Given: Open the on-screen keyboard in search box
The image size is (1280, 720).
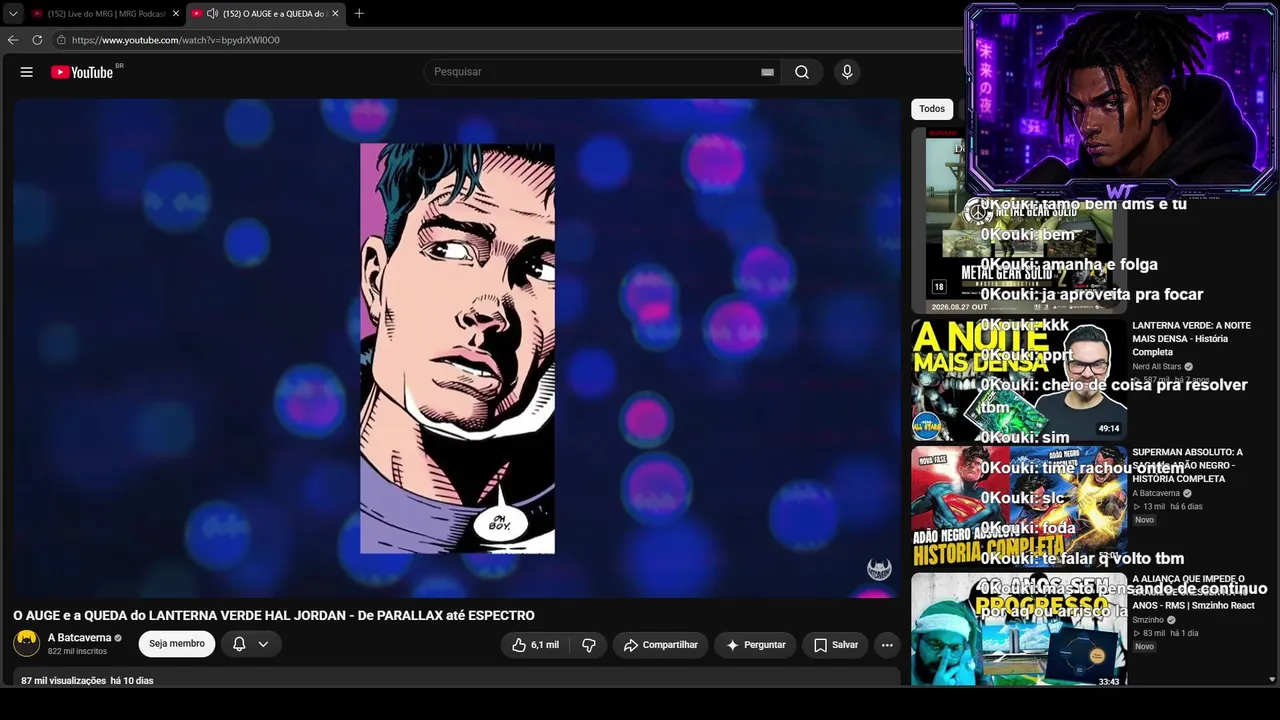Looking at the screenshot, I should pyautogui.click(x=767, y=72).
